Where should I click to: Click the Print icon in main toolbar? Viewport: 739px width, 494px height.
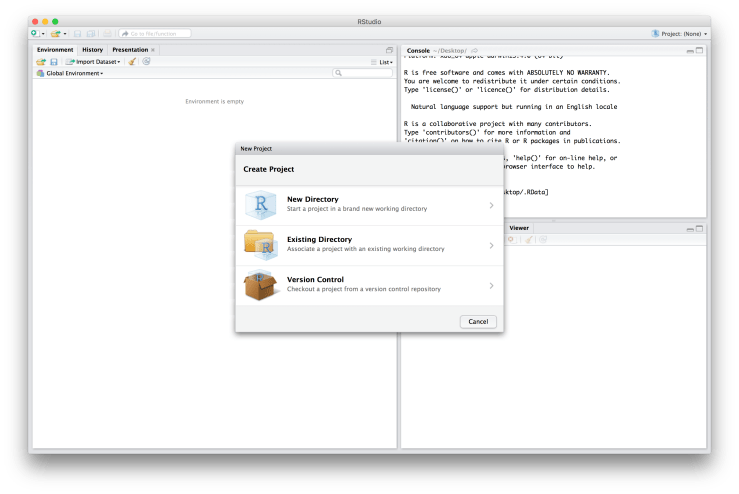point(107,33)
